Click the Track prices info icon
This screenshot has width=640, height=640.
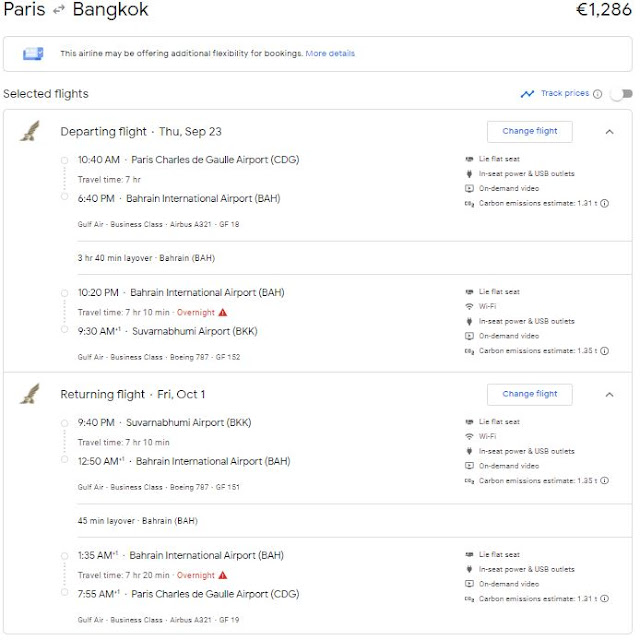point(597,94)
